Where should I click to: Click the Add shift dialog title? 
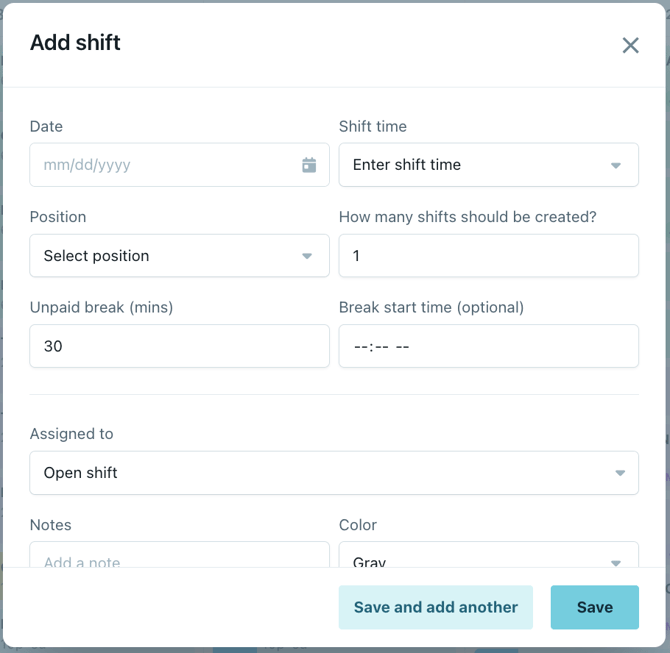tap(76, 42)
